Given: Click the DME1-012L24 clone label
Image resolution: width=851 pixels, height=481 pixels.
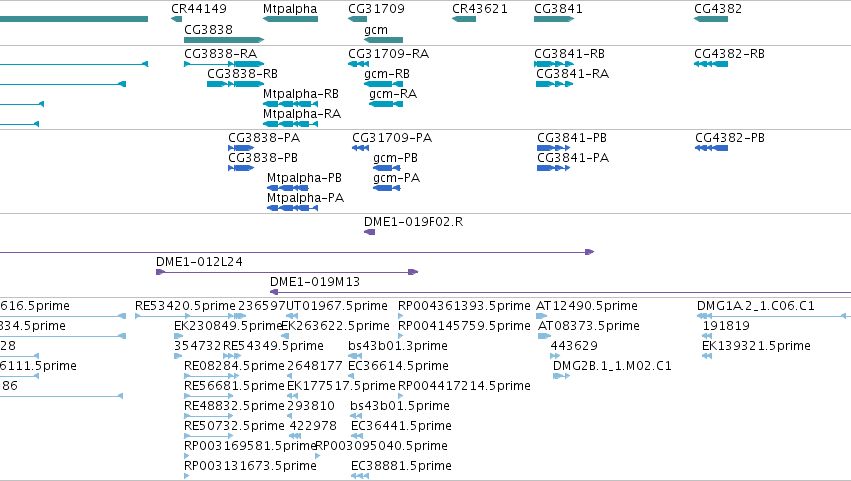Looking at the screenshot, I should pyautogui.click(x=199, y=262).
